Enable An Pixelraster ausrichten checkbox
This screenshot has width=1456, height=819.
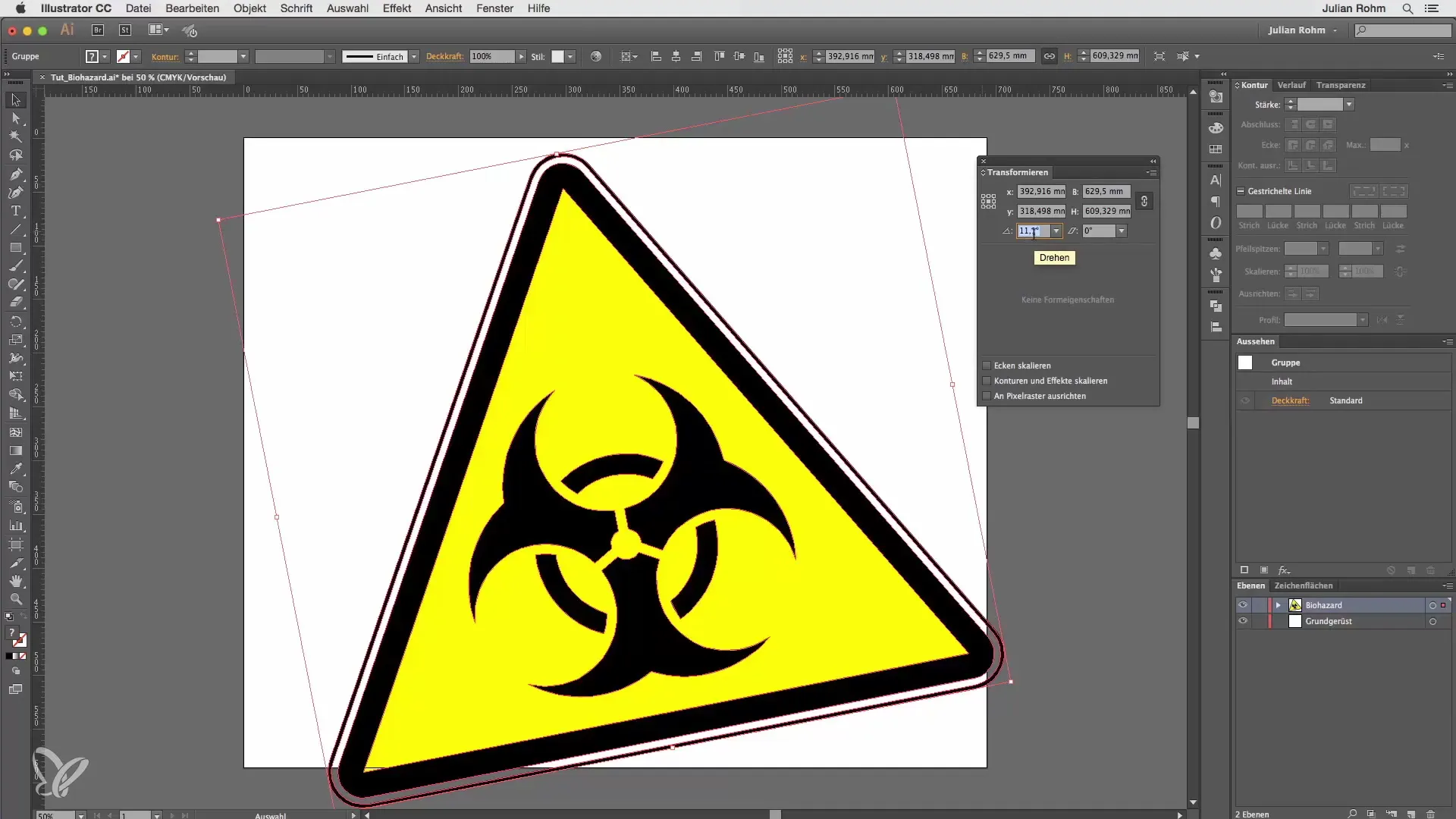[987, 396]
